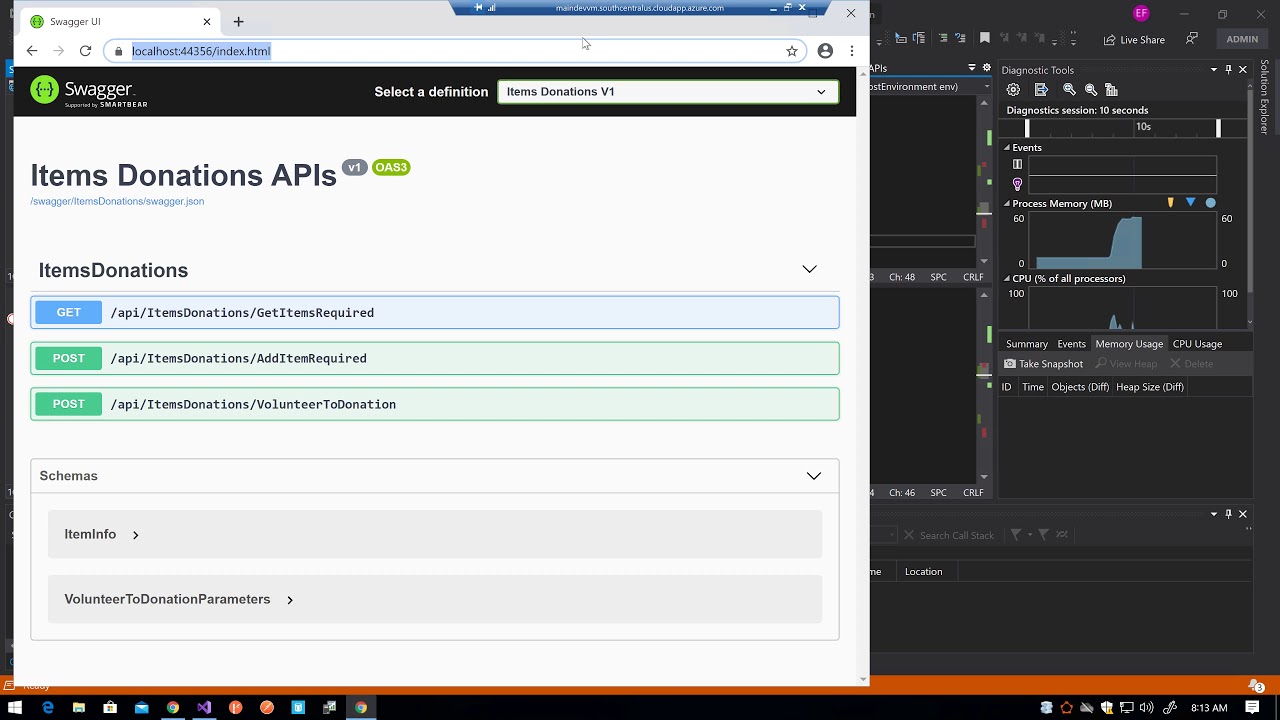This screenshot has width=1280, height=720.
Task: Click the Location column header
Action: coord(923,572)
